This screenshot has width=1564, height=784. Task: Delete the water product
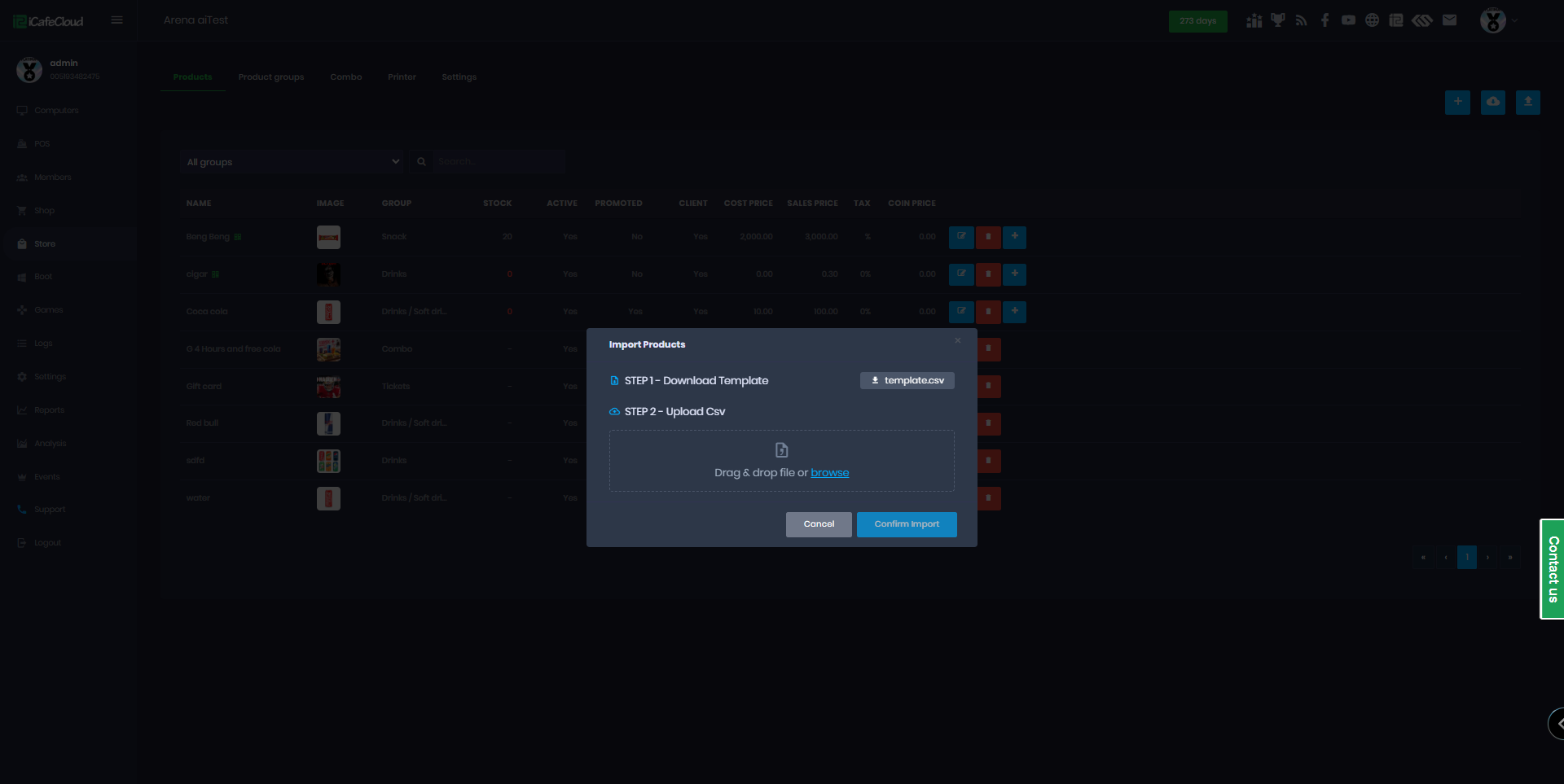click(989, 498)
